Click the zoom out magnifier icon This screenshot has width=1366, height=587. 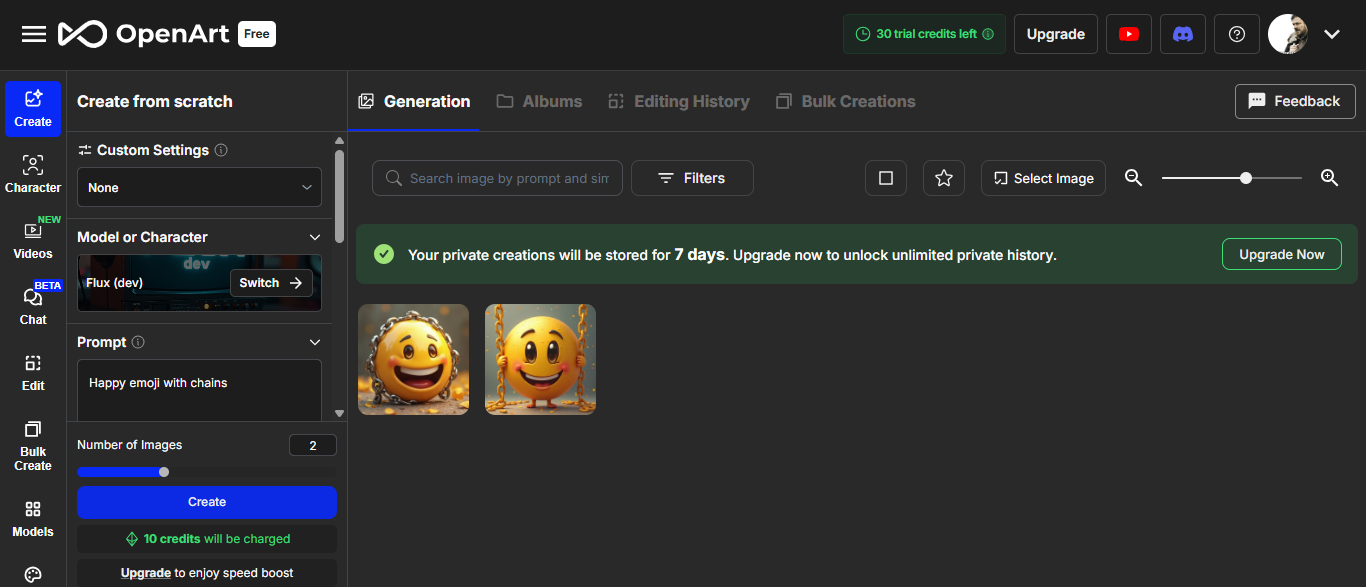pyautogui.click(x=1133, y=177)
